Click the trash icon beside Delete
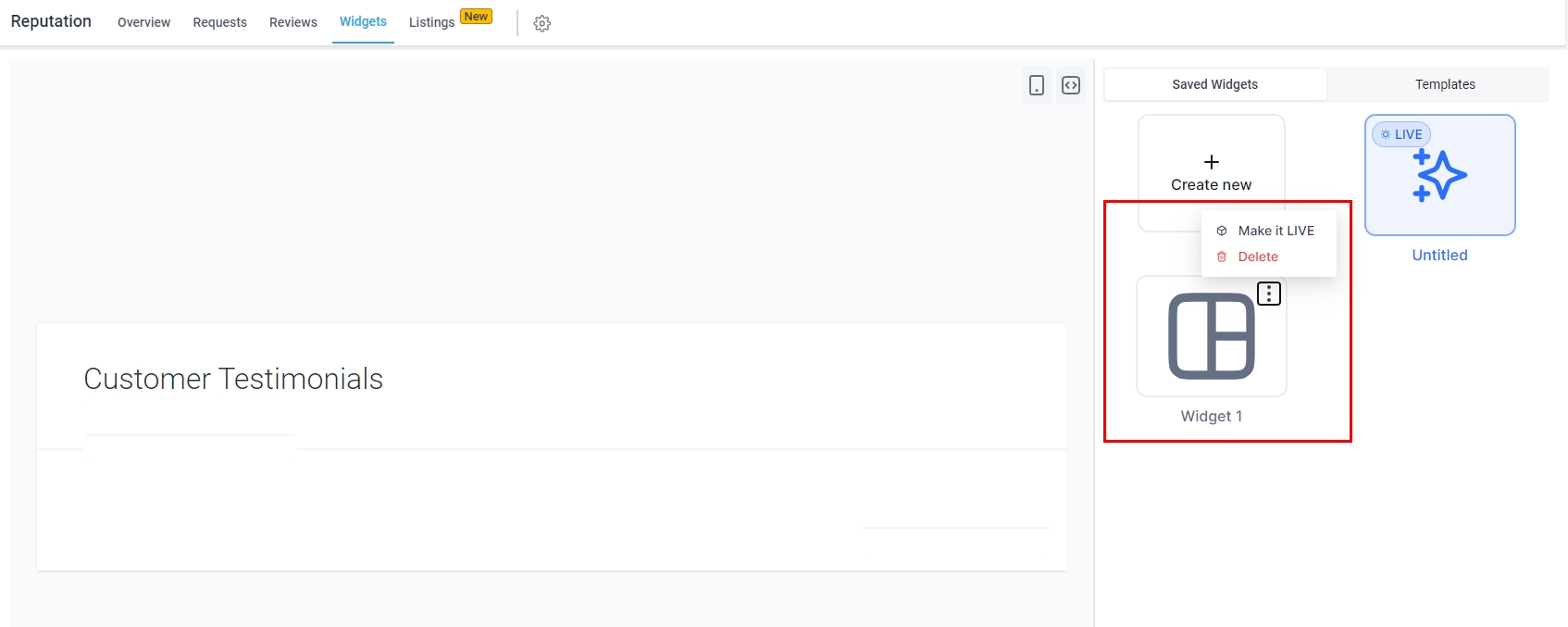Viewport: 1568px width, 627px height. coord(1222,257)
